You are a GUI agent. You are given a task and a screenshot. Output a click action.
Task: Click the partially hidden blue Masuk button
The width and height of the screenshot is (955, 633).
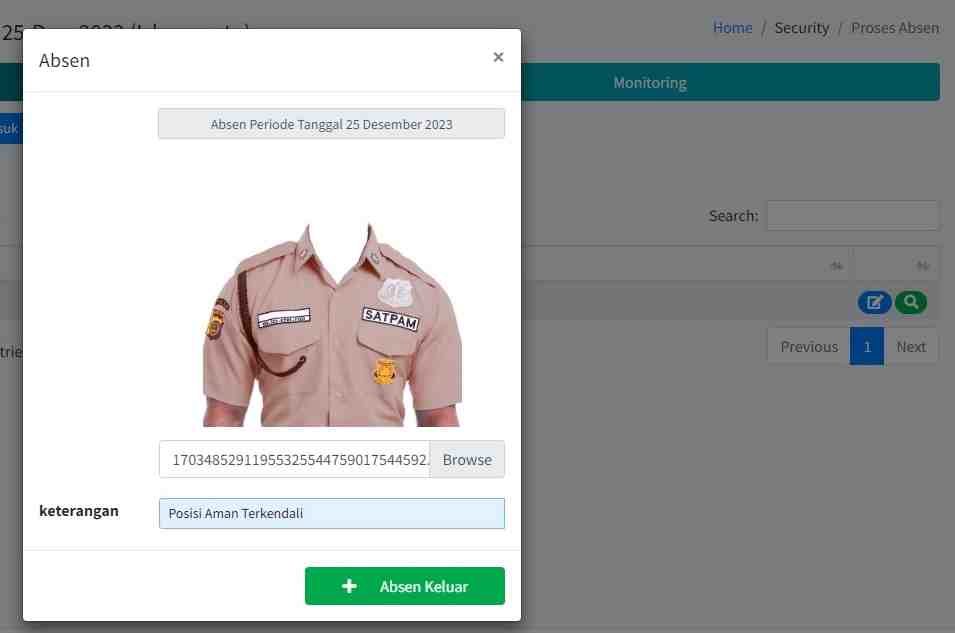10,128
